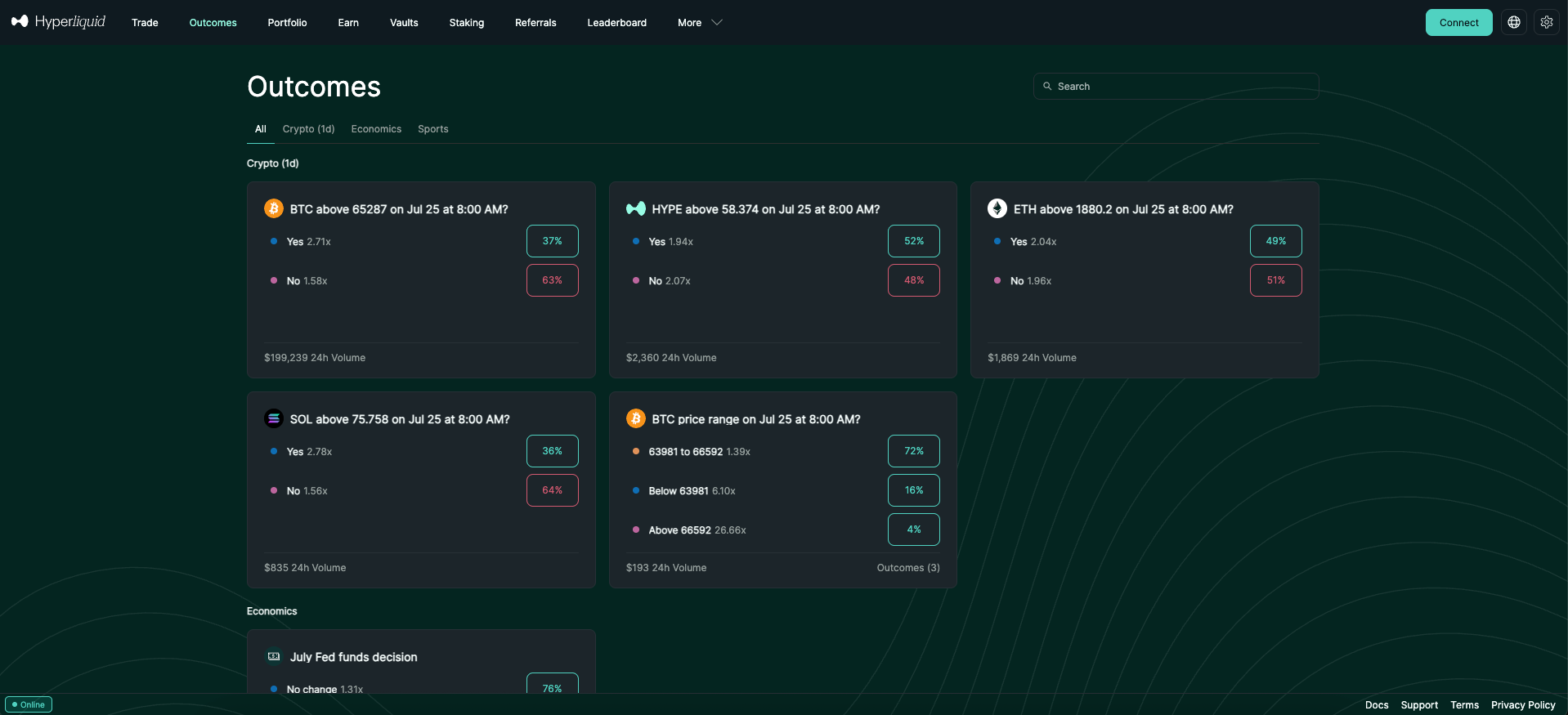Expand the More menu chevron
The height and width of the screenshot is (715, 1568).
click(x=717, y=22)
